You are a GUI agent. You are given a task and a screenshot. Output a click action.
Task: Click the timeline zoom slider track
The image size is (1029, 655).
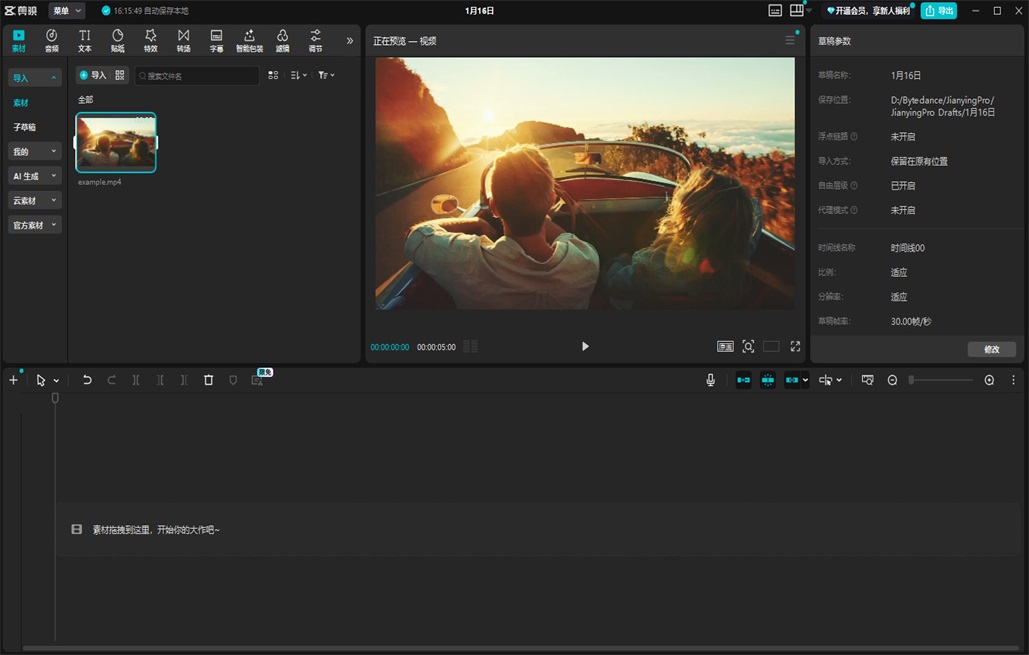940,380
